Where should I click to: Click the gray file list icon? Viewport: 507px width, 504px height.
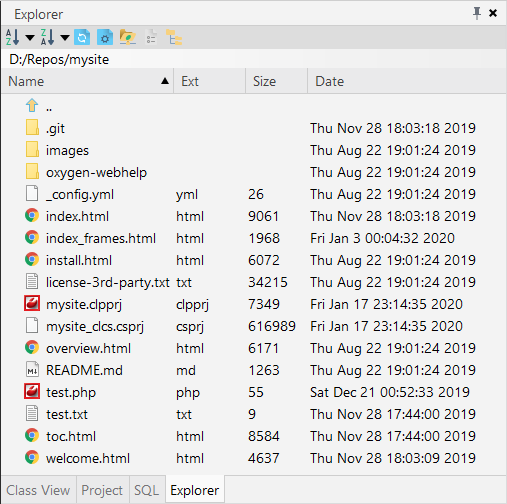coord(151,37)
